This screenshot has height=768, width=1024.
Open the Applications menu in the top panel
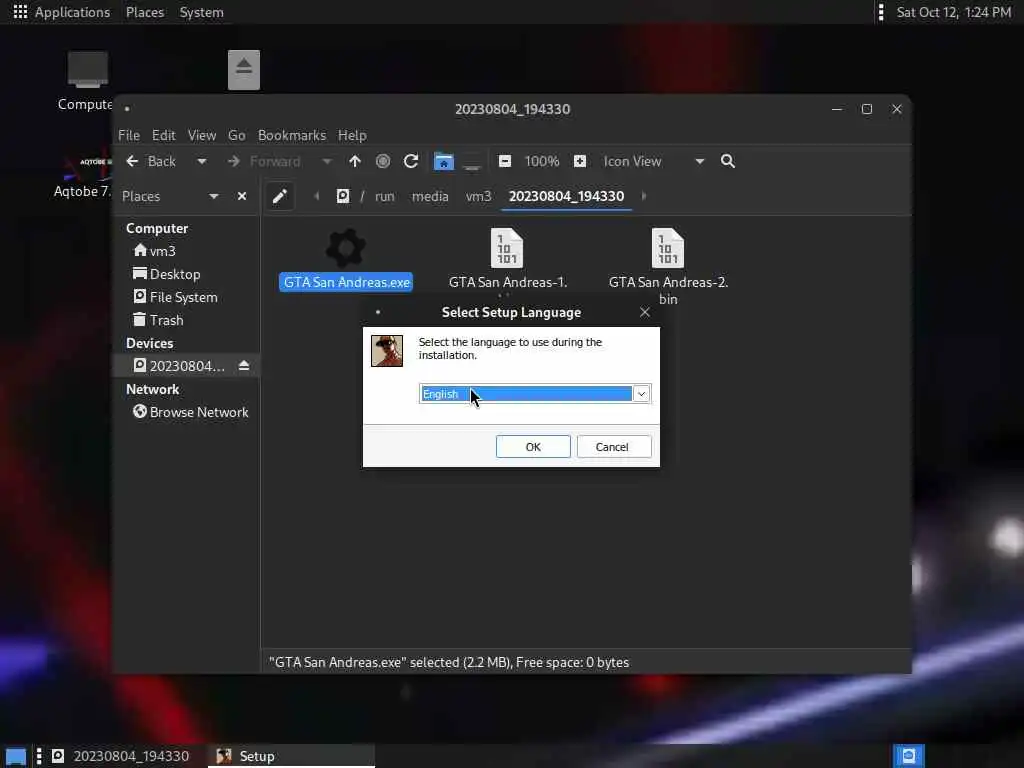click(62, 12)
